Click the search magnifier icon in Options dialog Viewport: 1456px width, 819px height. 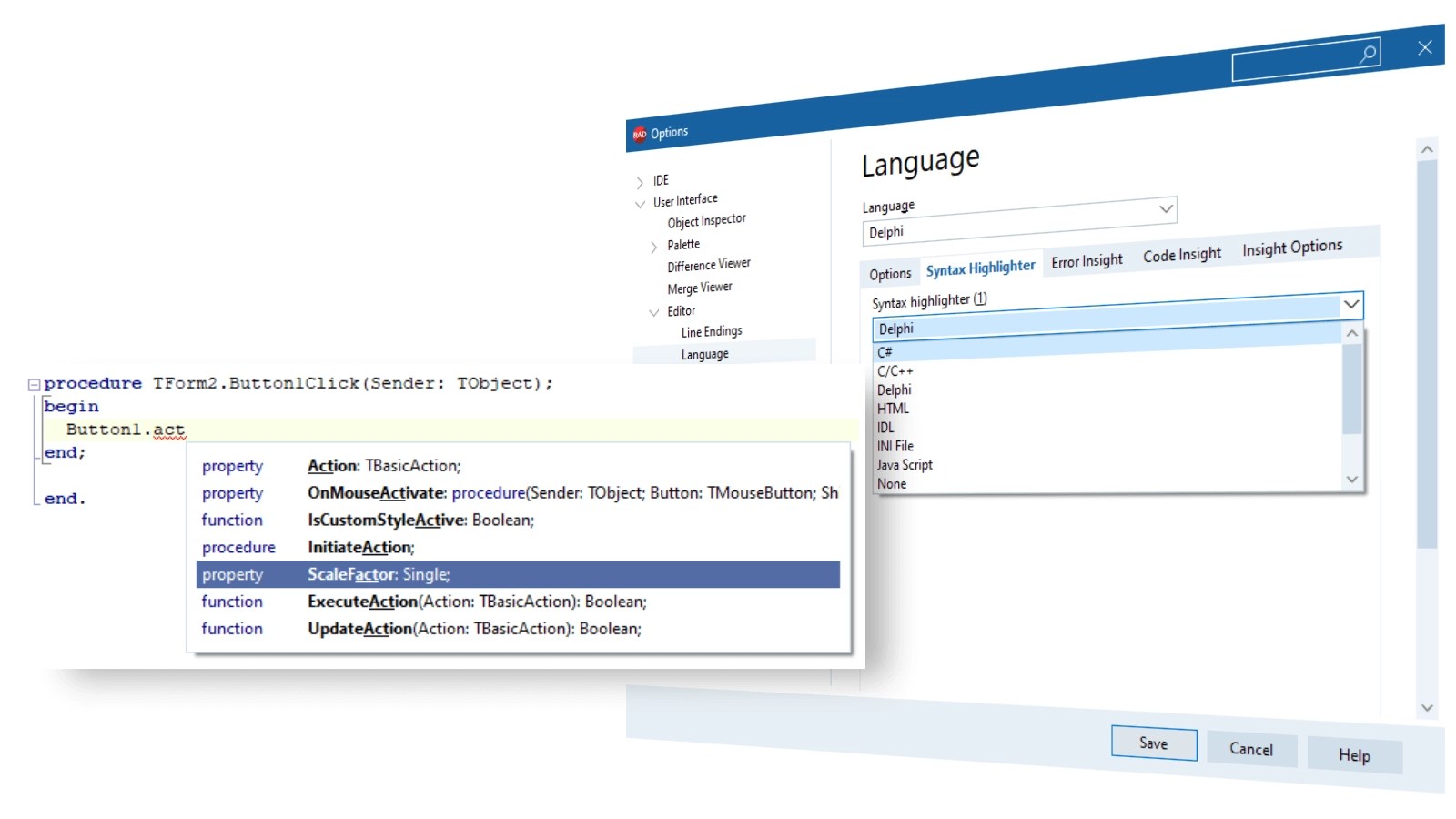click(1367, 54)
